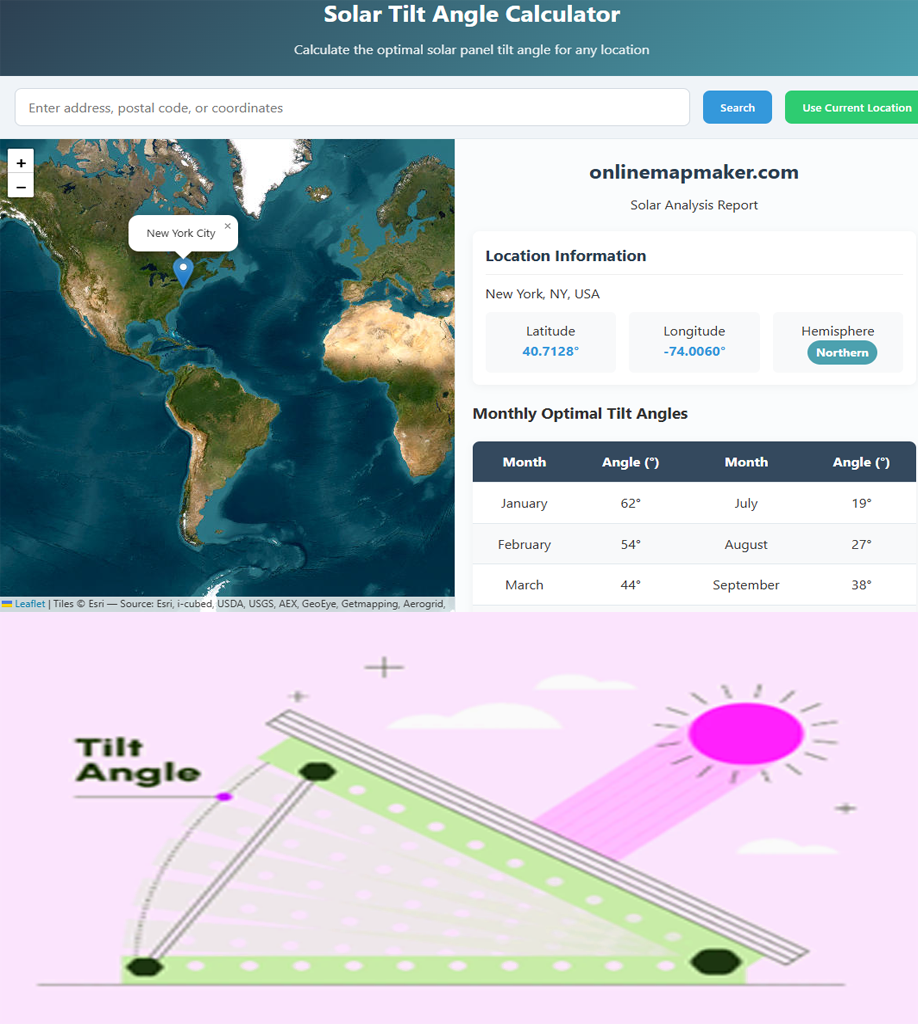Screen dimensions: 918x1024
Task: Click the New York City popup label
Action: point(181,233)
